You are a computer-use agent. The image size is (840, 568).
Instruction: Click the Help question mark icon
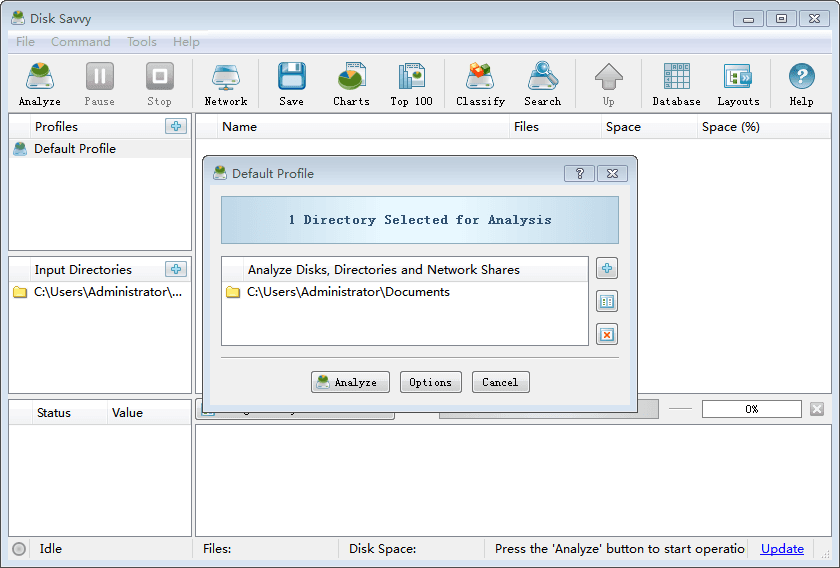[801, 84]
